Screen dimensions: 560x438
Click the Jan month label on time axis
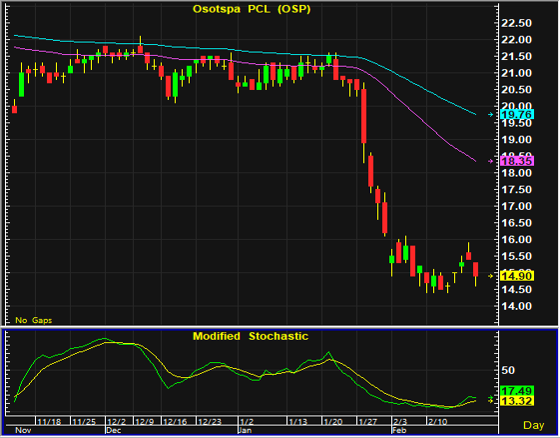[245, 430]
